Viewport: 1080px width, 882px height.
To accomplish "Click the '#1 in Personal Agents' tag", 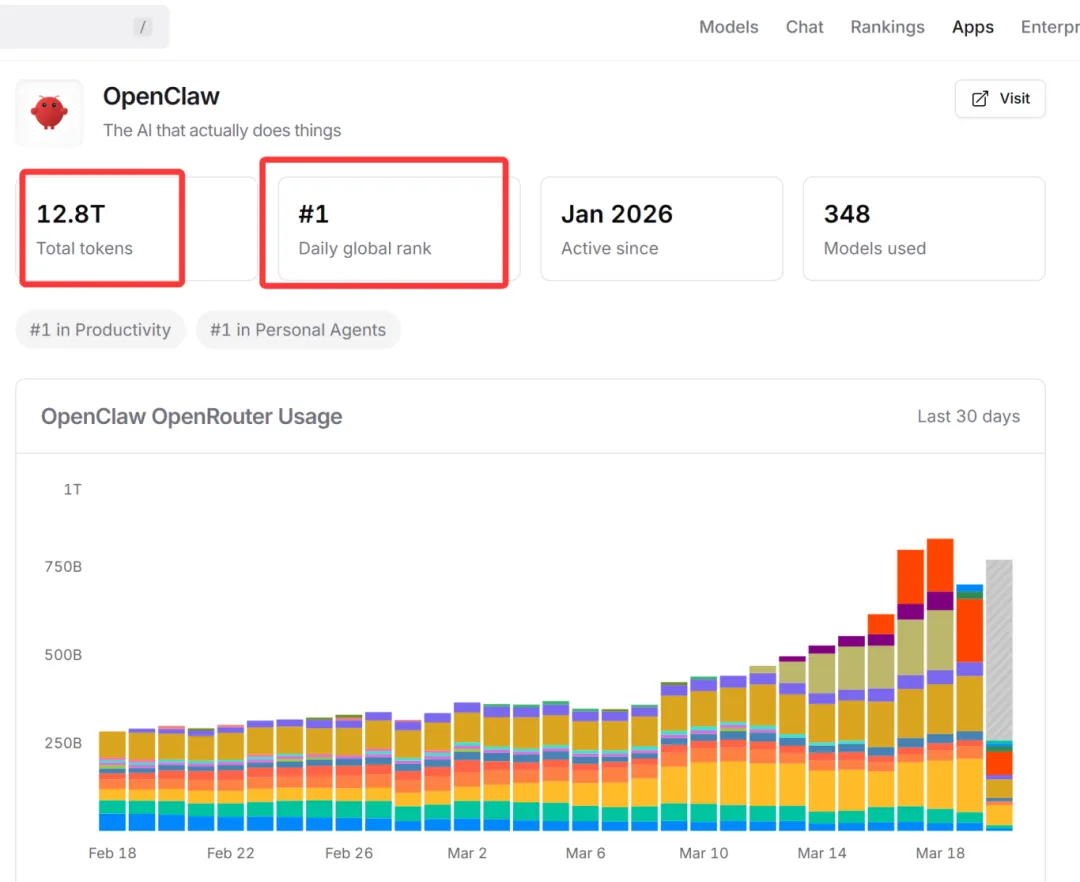I will pos(298,330).
